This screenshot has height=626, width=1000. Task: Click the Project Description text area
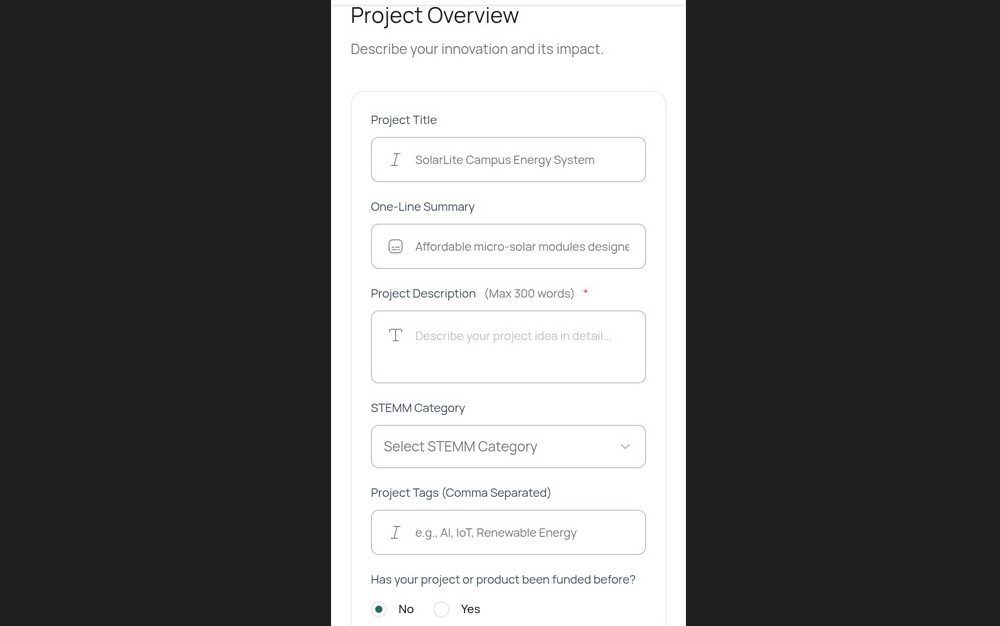[520, 355]
